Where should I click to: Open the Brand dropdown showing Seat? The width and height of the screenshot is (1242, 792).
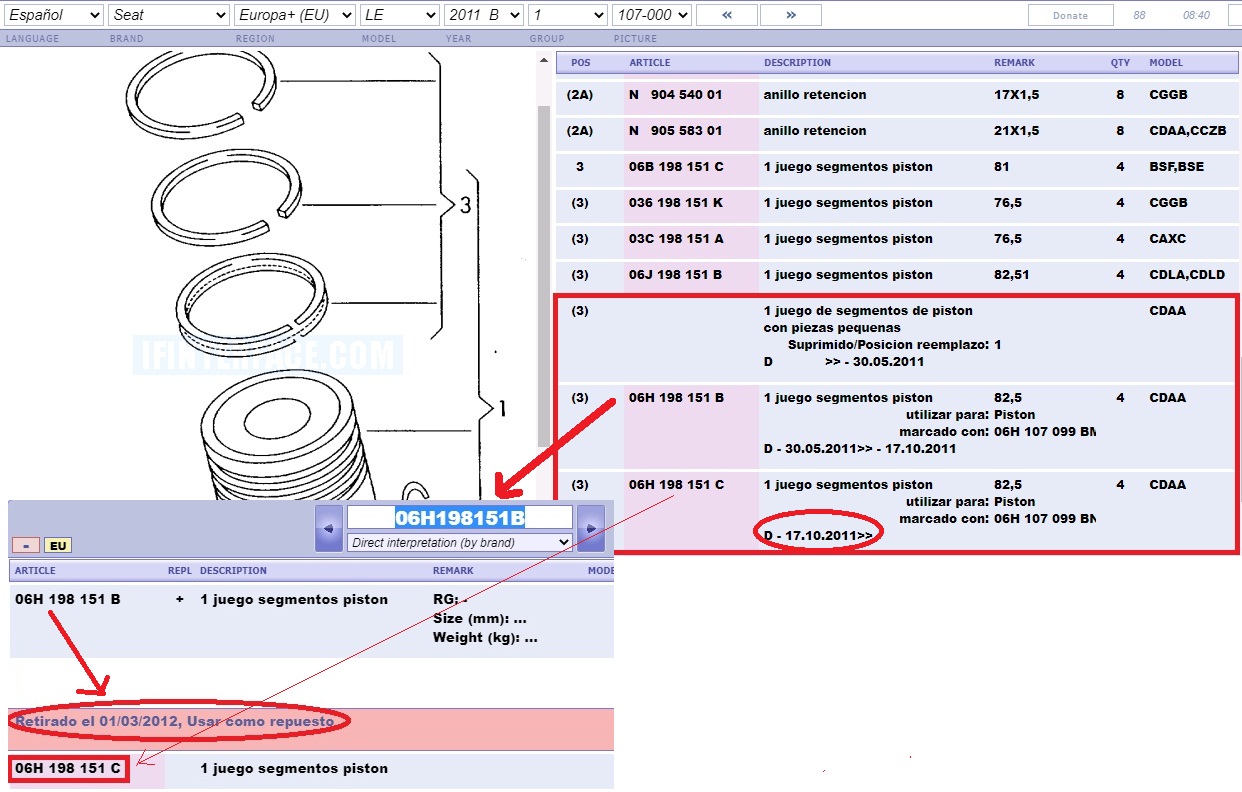pyautogui.click(x=168, y=15)
